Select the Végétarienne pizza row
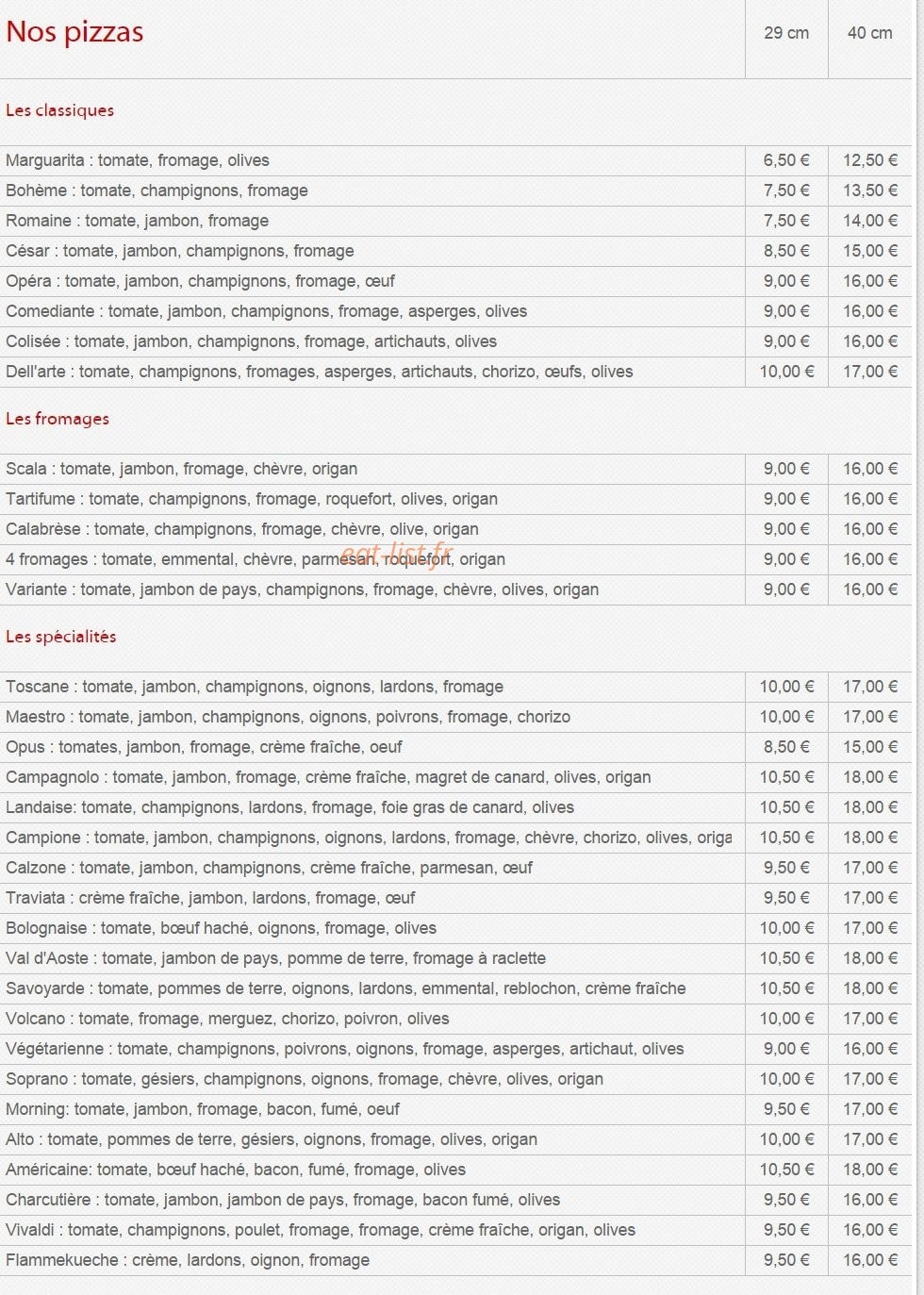 pos(455,1049)
